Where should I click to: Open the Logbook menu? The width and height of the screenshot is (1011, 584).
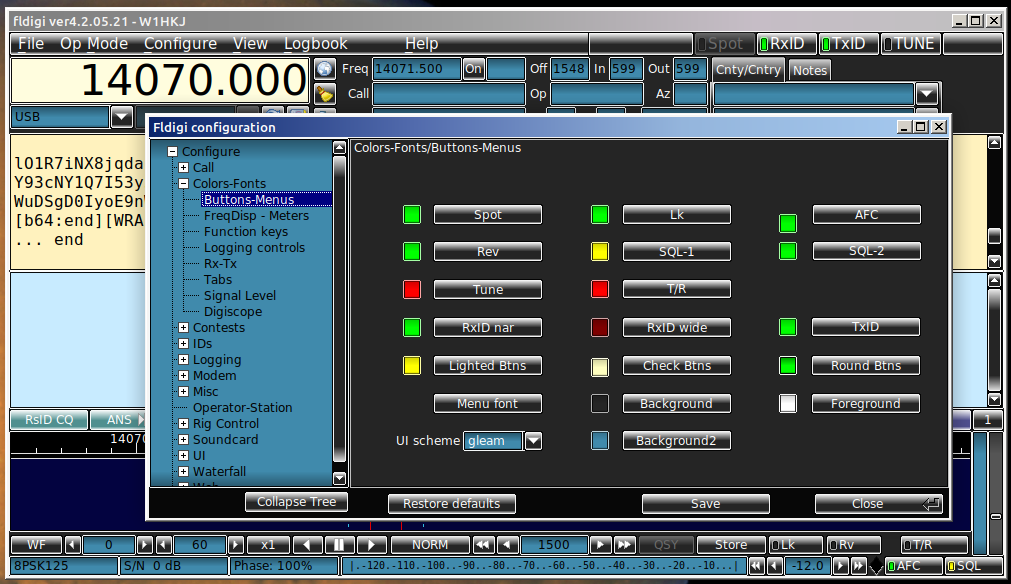(x=316, y=43)
